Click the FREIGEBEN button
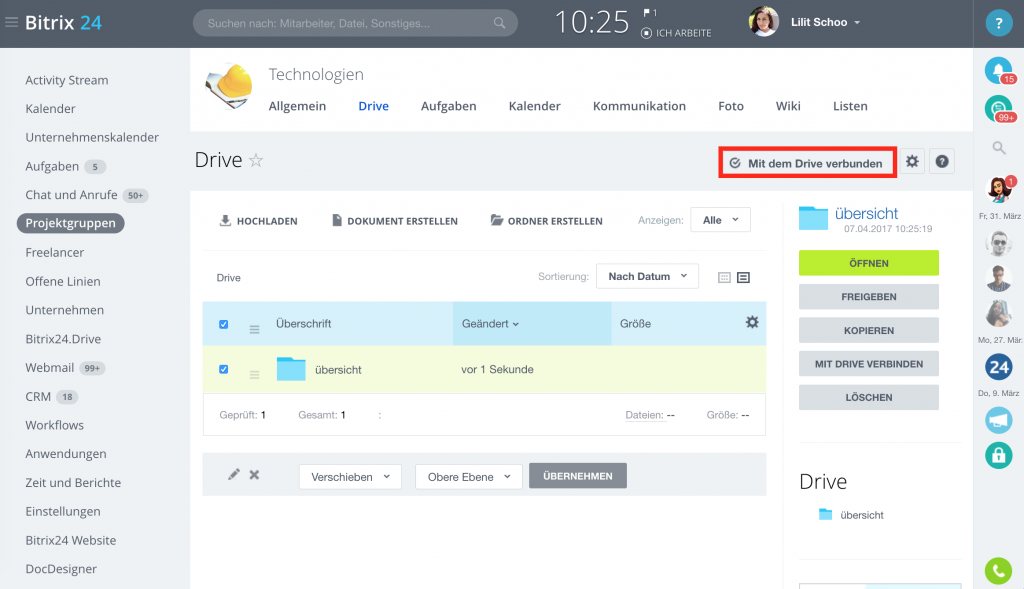Image resolution: width=1024 pixels, height=589 pixels. click(x=869, y=296)
